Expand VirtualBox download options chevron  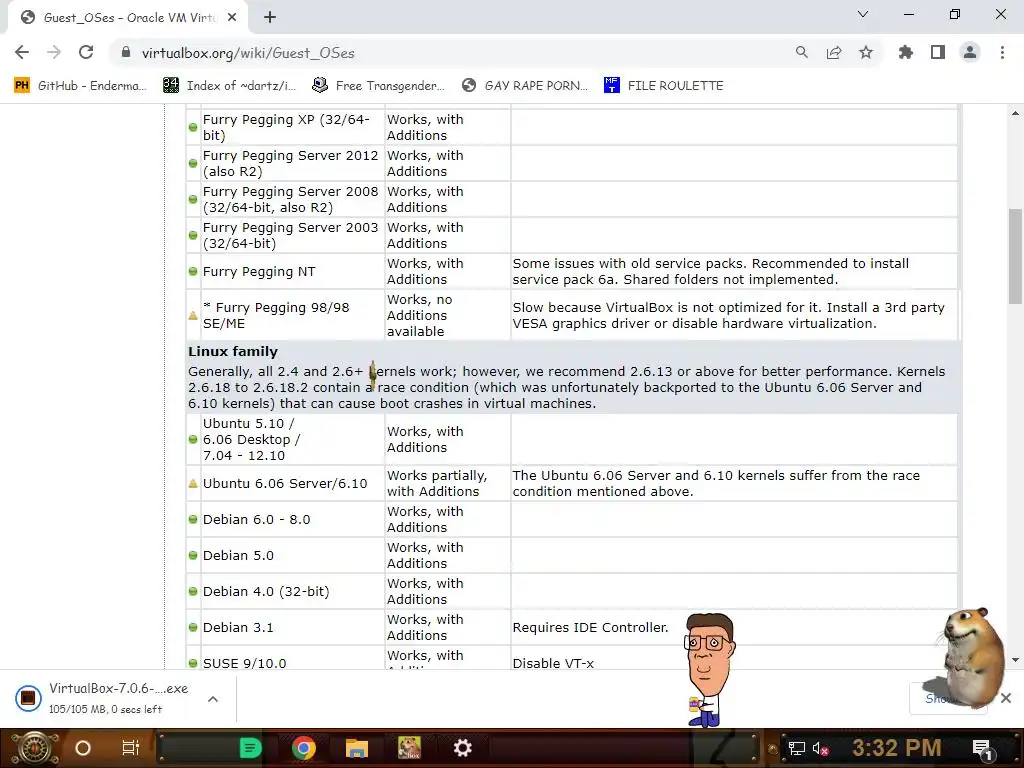coord(213,699)
